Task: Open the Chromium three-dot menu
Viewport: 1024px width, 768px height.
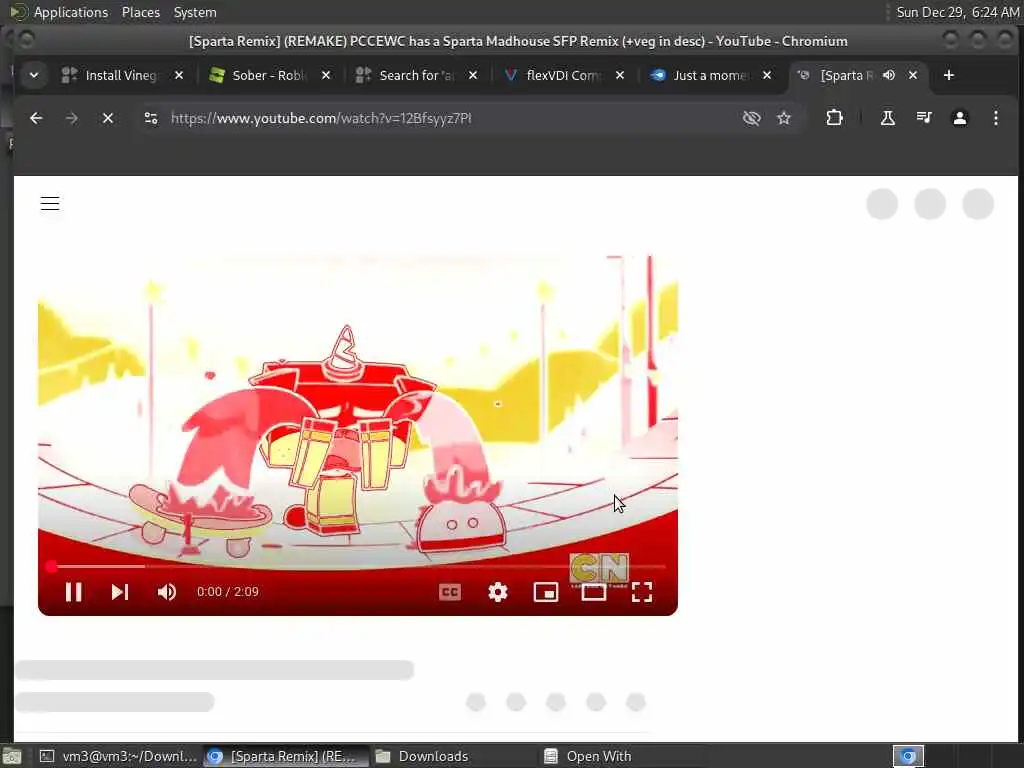Action: click(995, 118)
